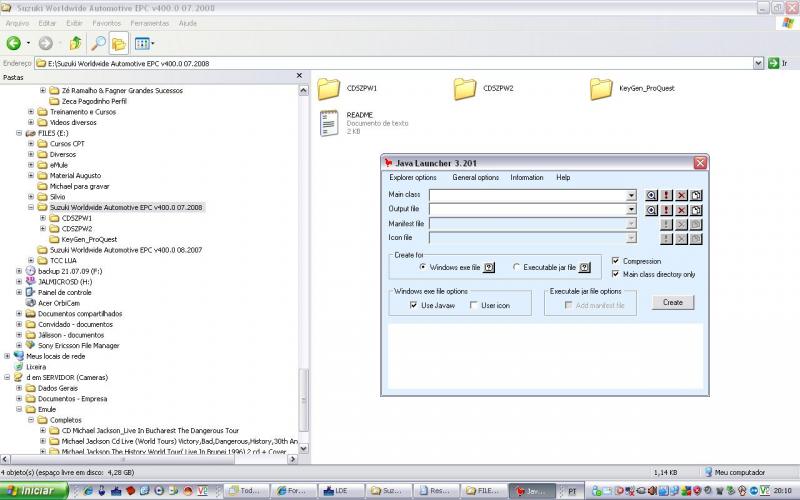The width and height of the screenshot is (800, 500).
Task: Select Acer OrbiCam in the folder tree
Action: click(x=59, y=303)
